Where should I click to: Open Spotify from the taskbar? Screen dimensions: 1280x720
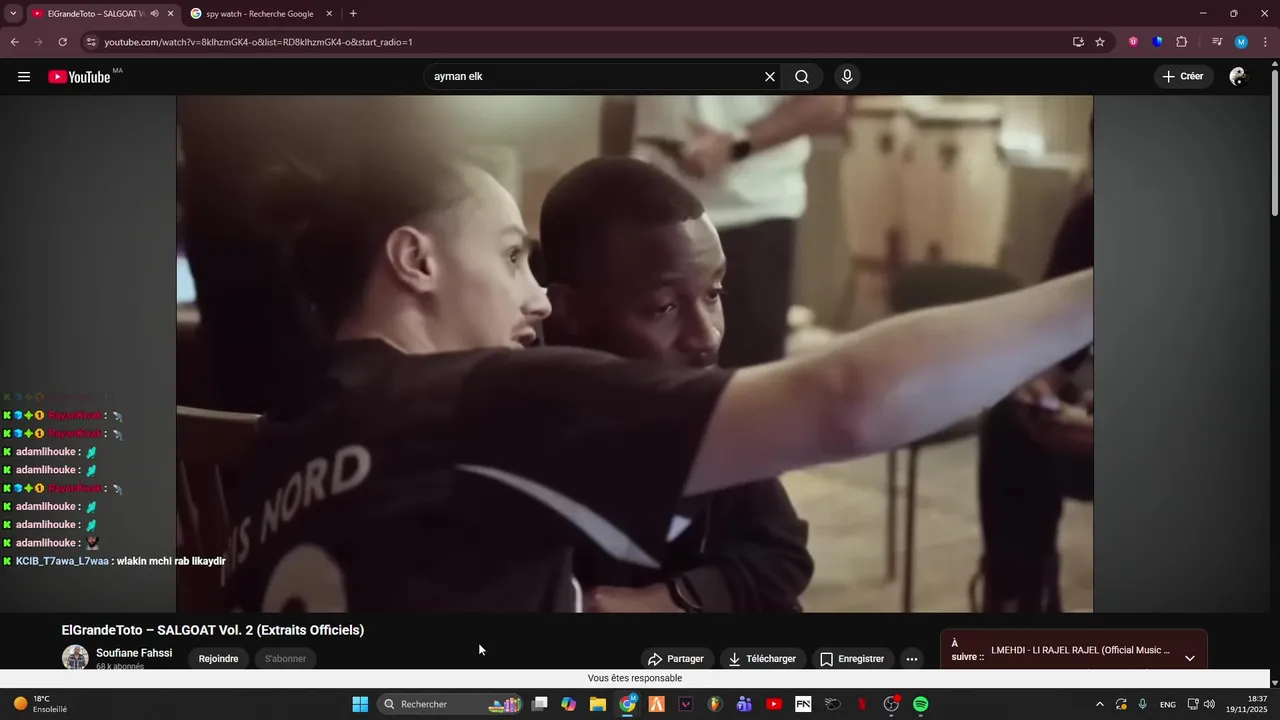[920, 704]
